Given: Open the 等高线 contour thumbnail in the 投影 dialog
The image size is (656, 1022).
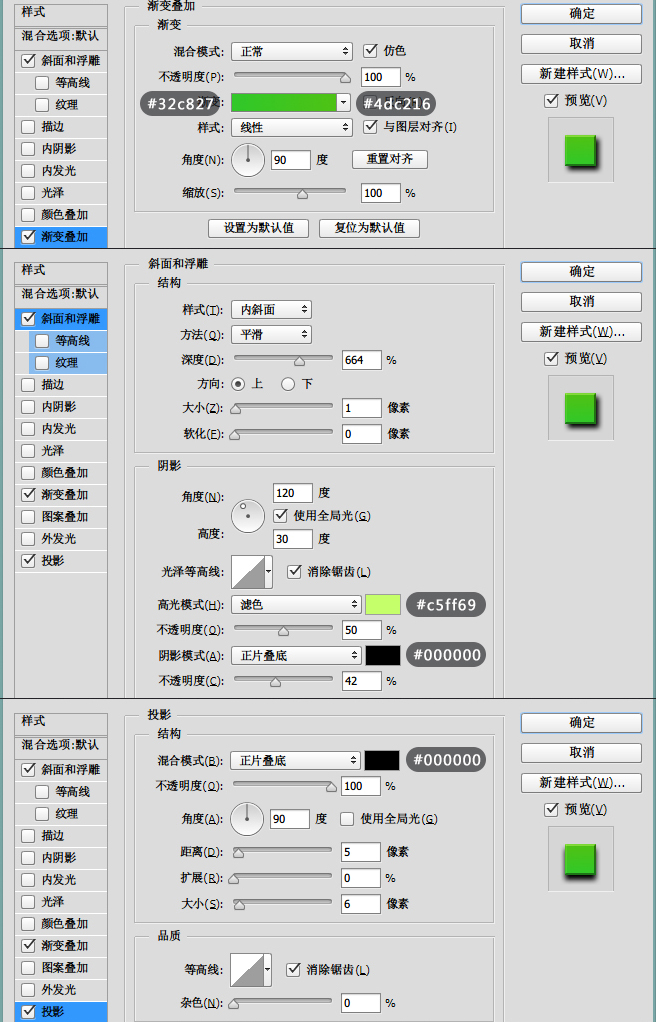Looking at the screenshot, I should (246, 970).
